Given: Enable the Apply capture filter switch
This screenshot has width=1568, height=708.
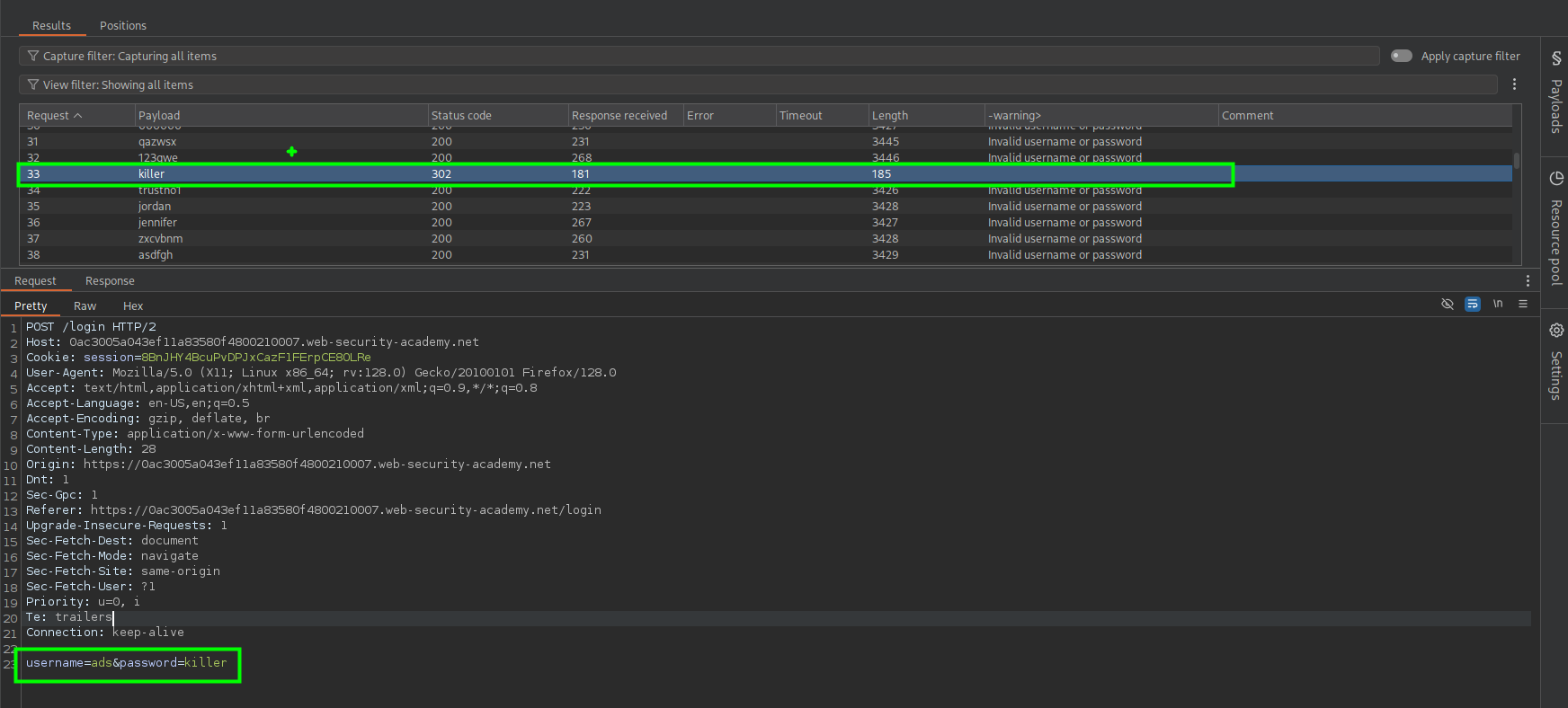Looking at the screenshot, I should [x=1401, y=56].
